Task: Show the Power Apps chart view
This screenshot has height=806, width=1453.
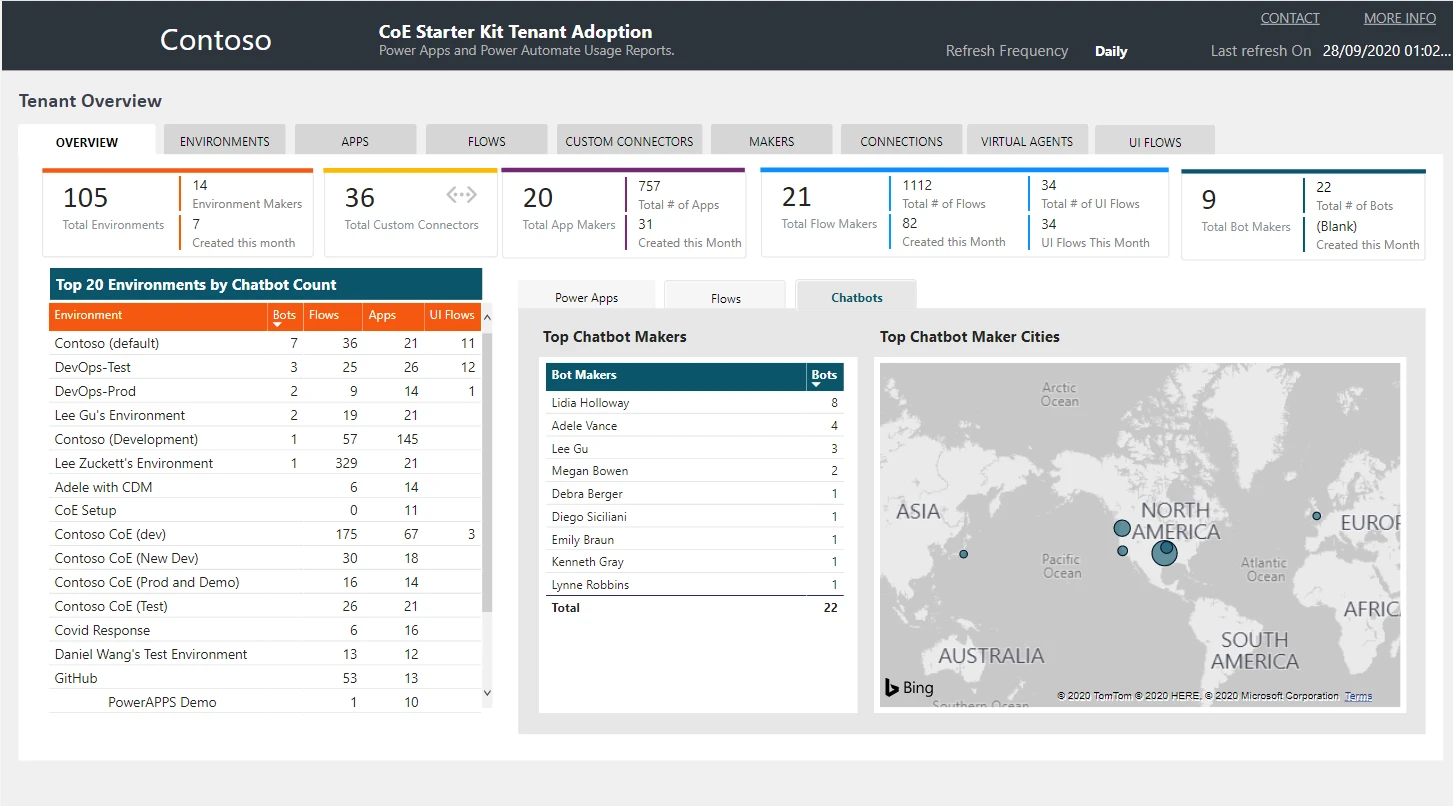Action: [x=586, y=298]
